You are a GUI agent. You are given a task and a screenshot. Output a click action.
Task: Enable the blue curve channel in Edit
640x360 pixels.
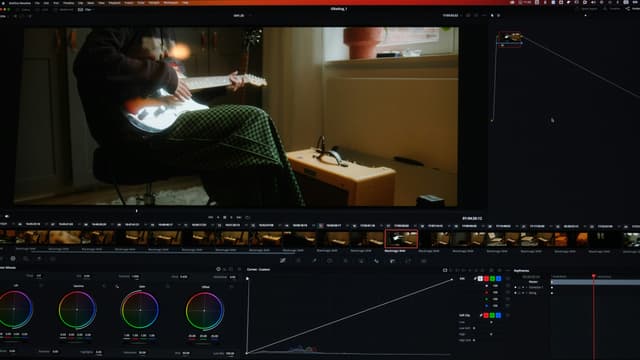pyautogui.click(x=498, y=278)
